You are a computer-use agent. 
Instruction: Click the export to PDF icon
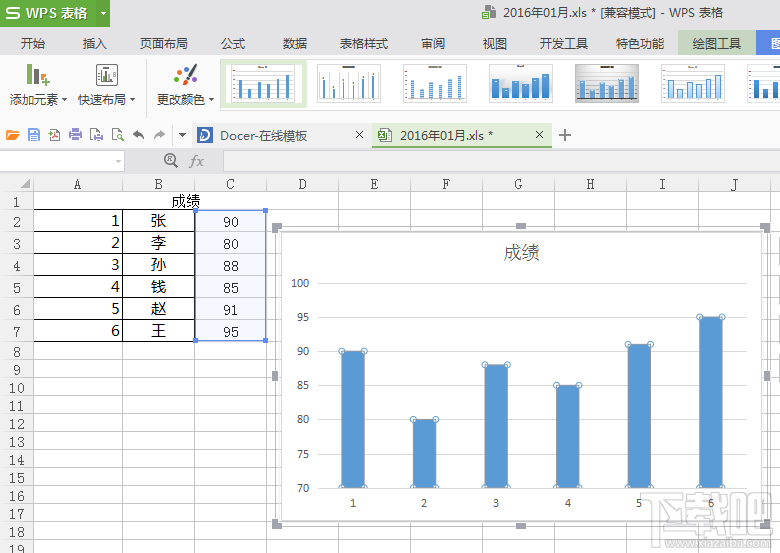point(54,135)
